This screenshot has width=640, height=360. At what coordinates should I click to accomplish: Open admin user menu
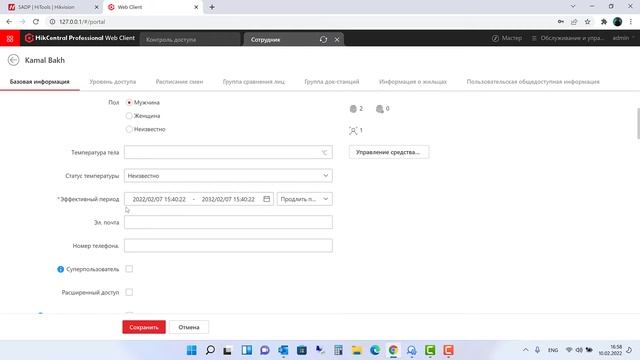click(623, 38)
